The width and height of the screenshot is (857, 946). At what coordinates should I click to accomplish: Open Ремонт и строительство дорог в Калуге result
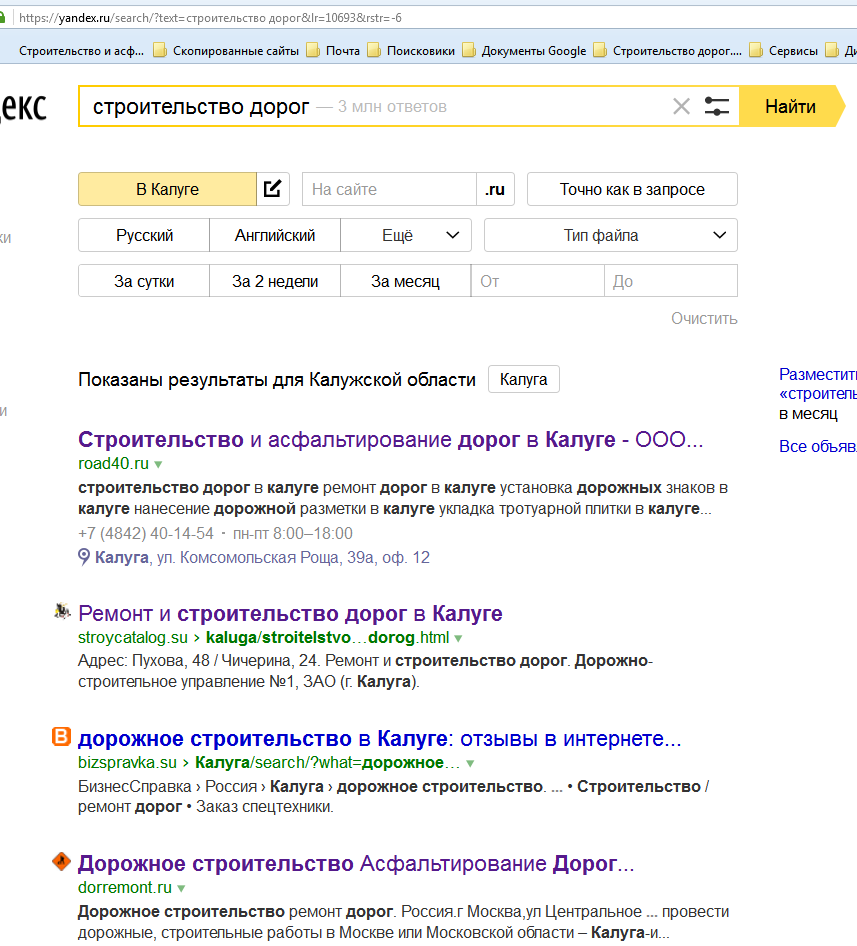coord(290,613)
